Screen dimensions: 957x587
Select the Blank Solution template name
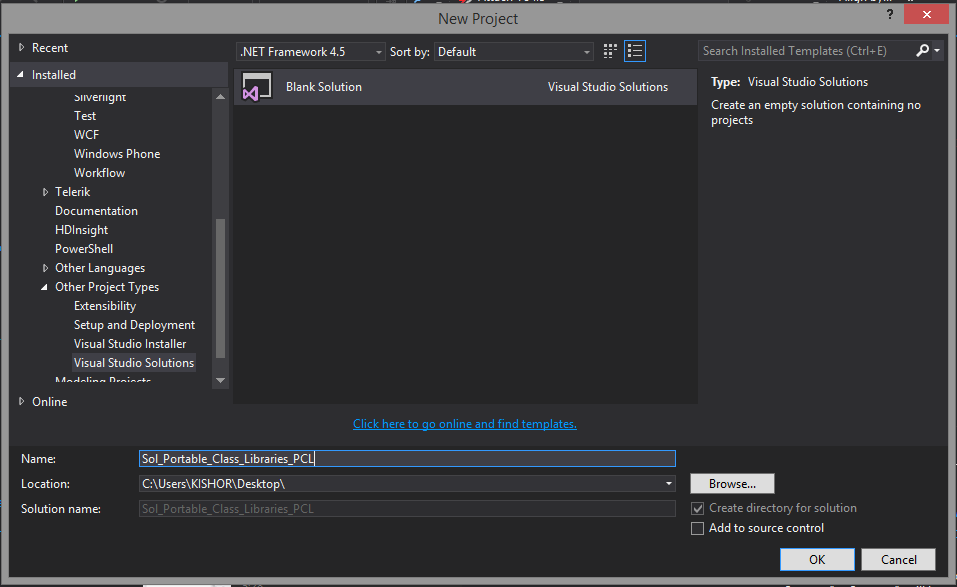pyautogui.click(x=323, y=87)
